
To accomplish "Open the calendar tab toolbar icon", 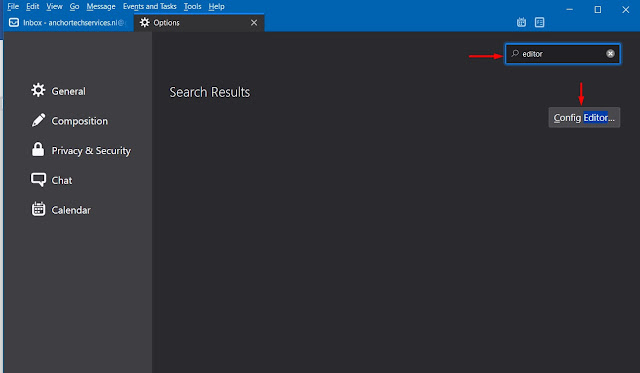I will pyautogui.click(x=521, y=22).
